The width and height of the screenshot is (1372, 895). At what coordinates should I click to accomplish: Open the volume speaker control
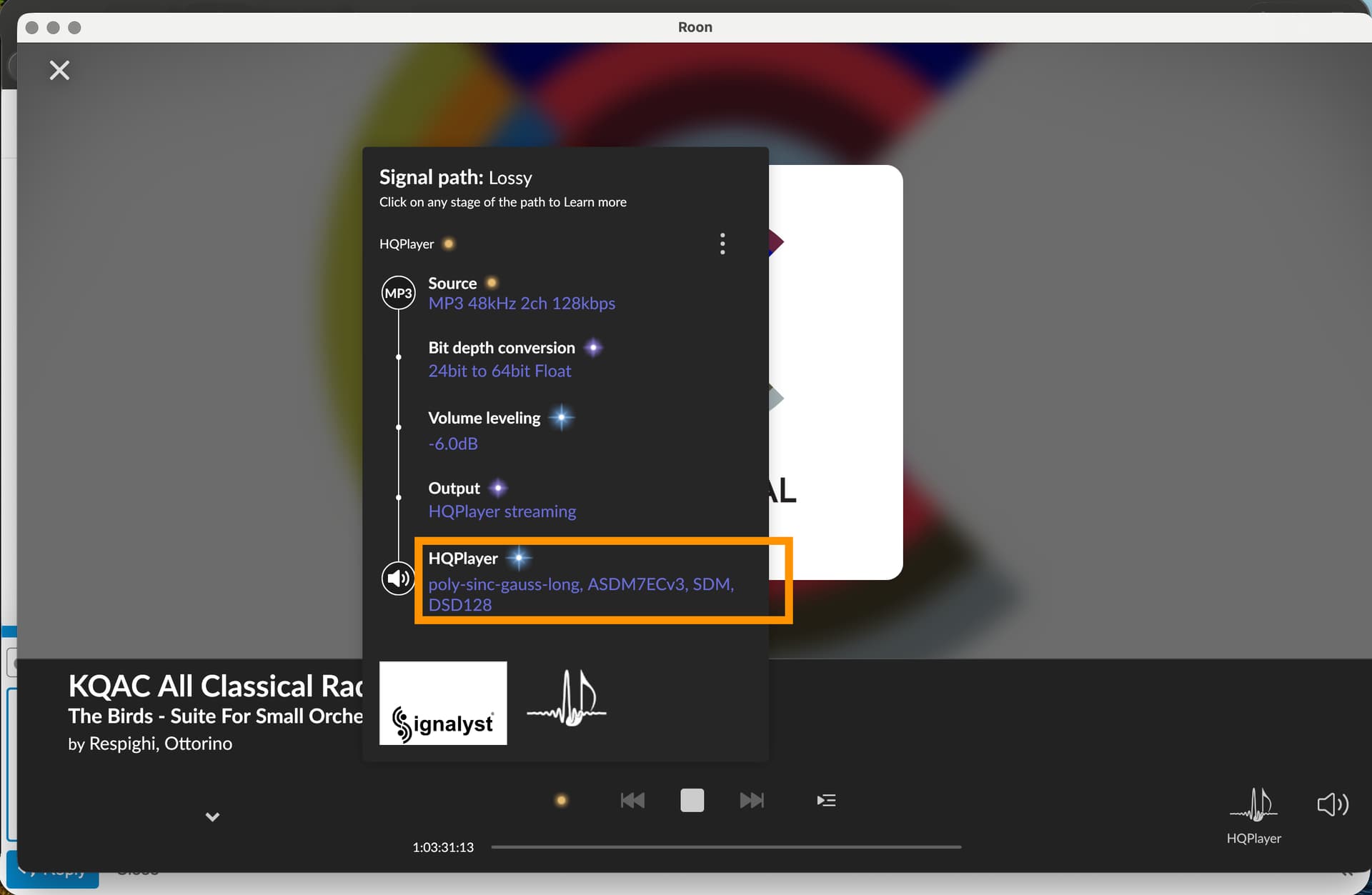1333,804
